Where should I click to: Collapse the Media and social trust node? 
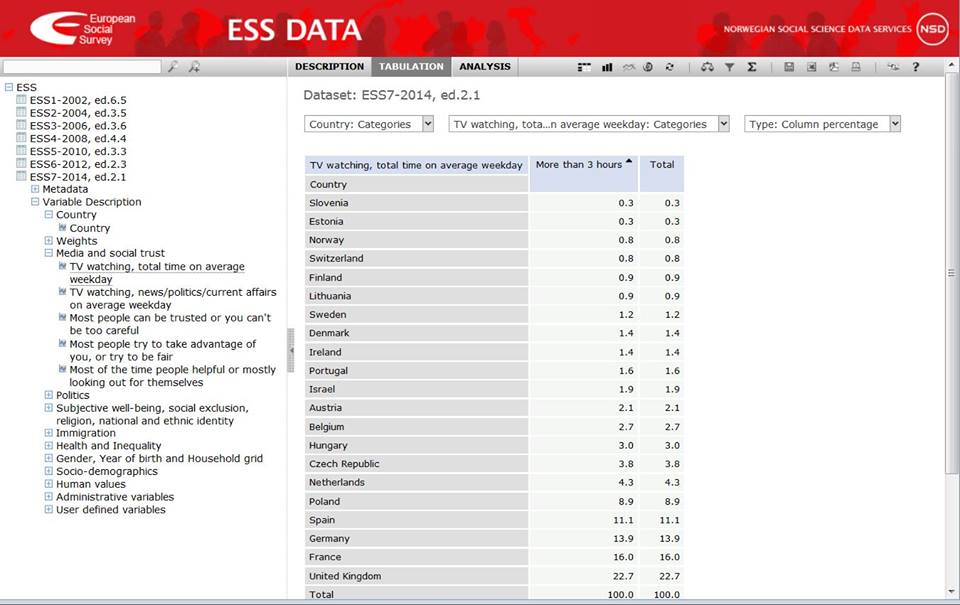[48, 252]
